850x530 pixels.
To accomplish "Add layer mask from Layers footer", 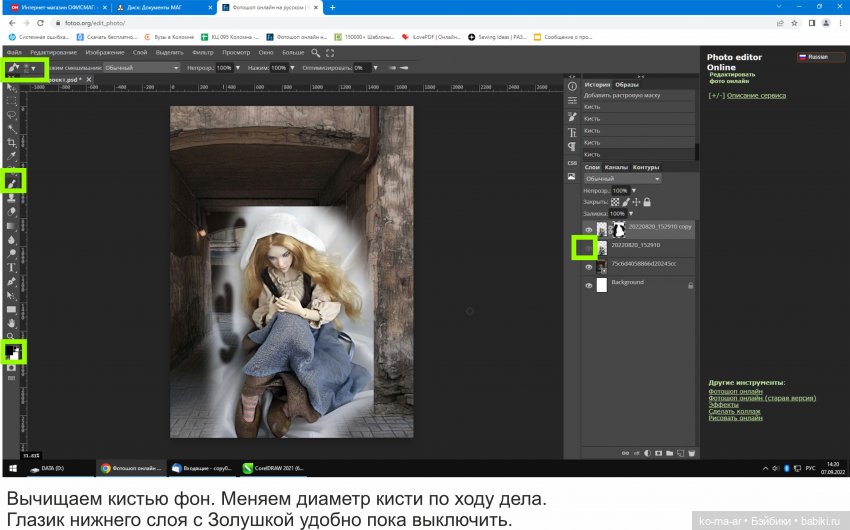I will (658, 453).
